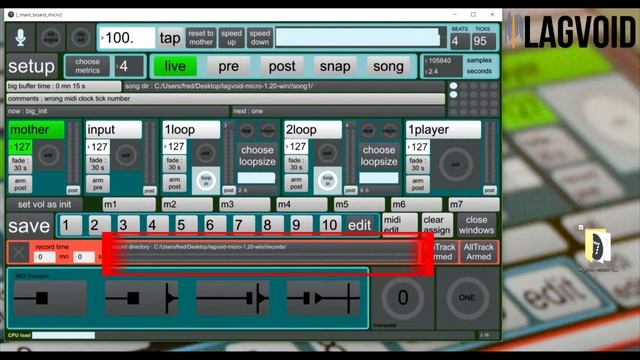Click the 'save' button
Image resolution: width=640 pixels, height=360 pixels.
click(29, 226)
